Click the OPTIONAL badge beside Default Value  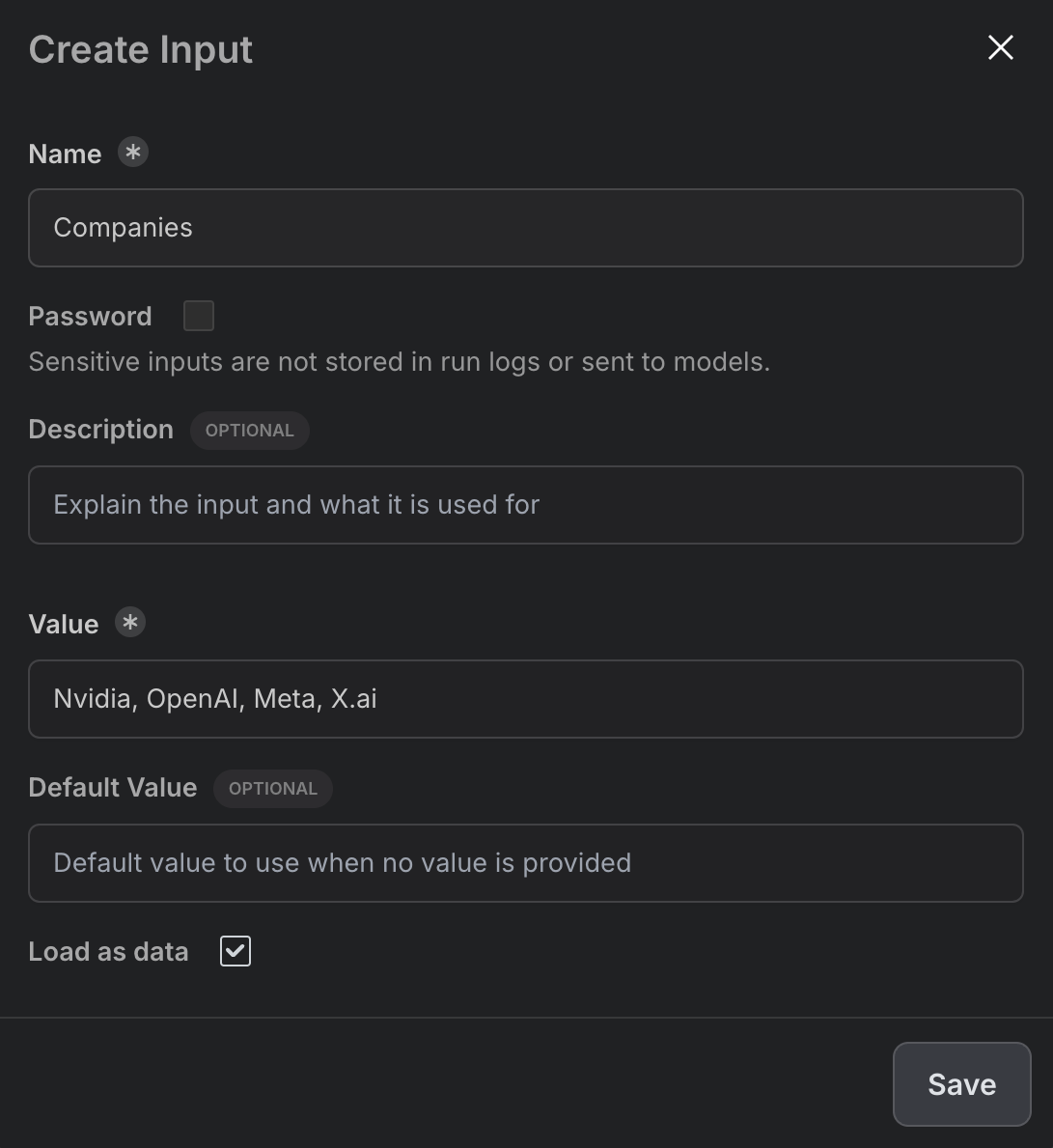coord(273,789)
